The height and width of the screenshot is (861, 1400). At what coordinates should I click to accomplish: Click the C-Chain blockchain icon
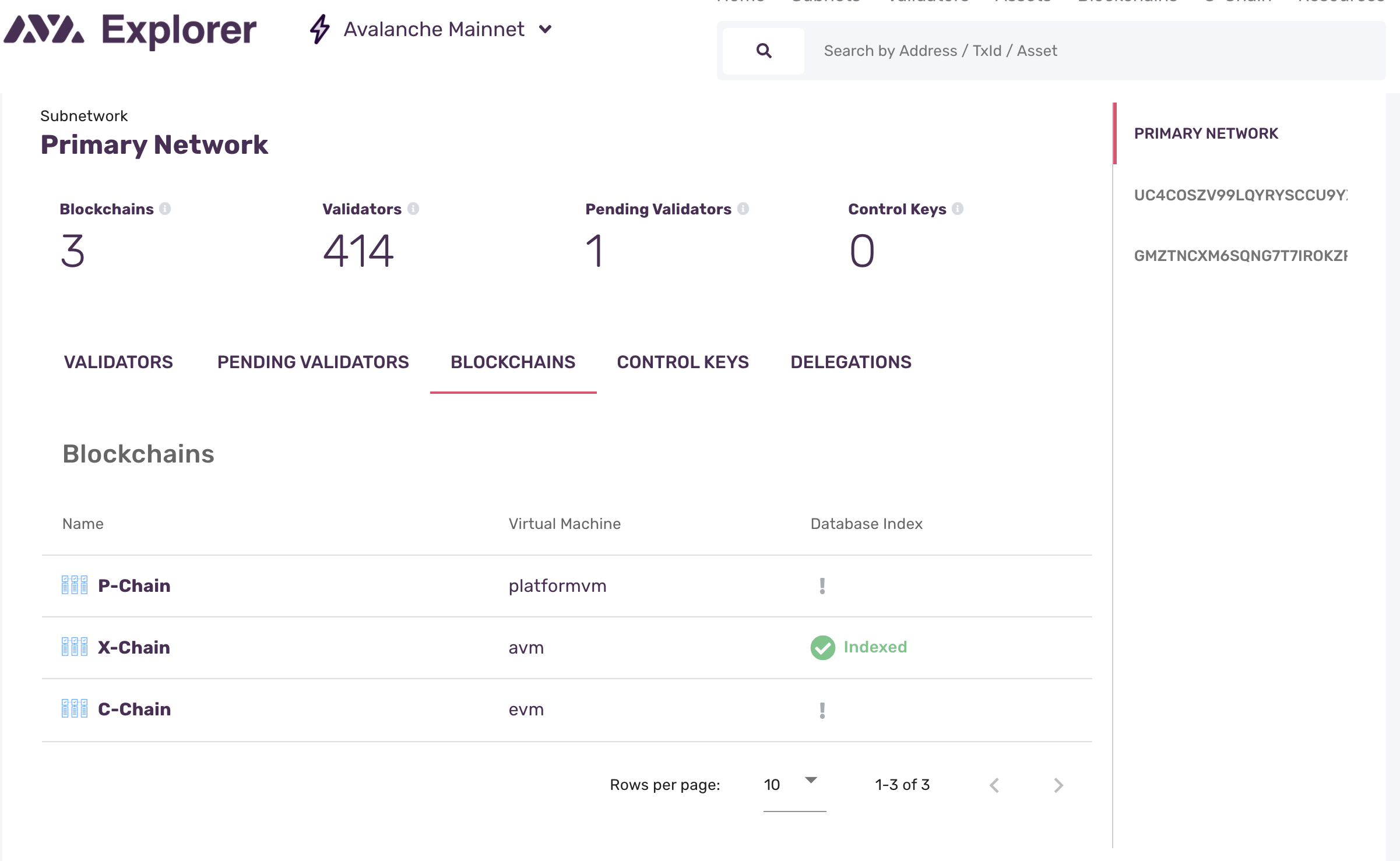(x=75, y=708)
